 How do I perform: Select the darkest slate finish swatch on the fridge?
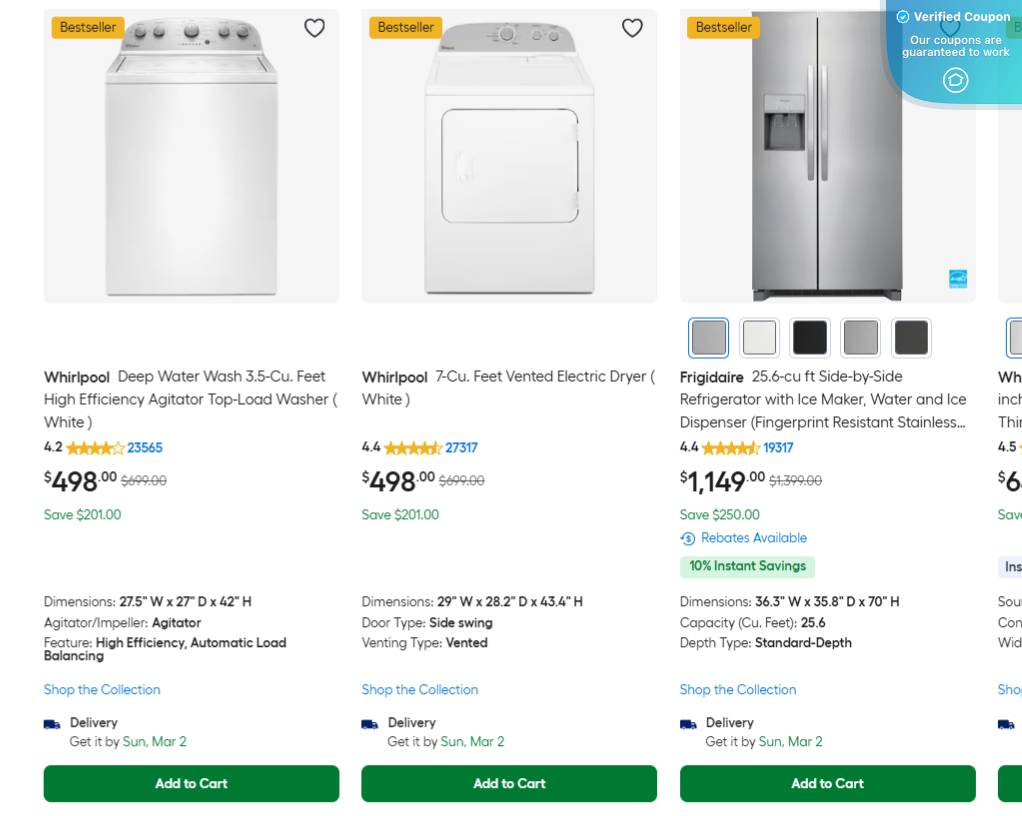(911, 337)
